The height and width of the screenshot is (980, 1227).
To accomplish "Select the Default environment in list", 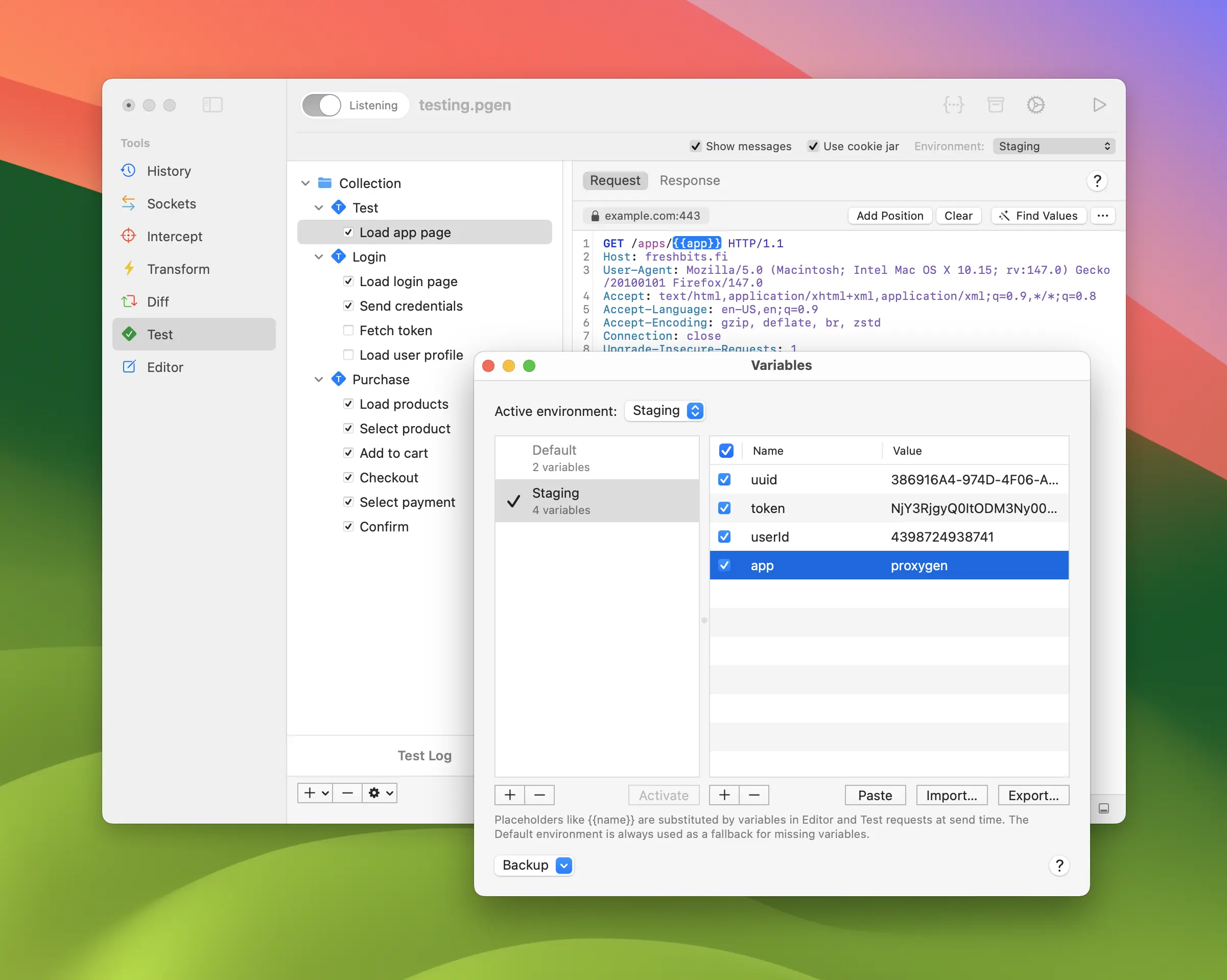I will (597, 458).
